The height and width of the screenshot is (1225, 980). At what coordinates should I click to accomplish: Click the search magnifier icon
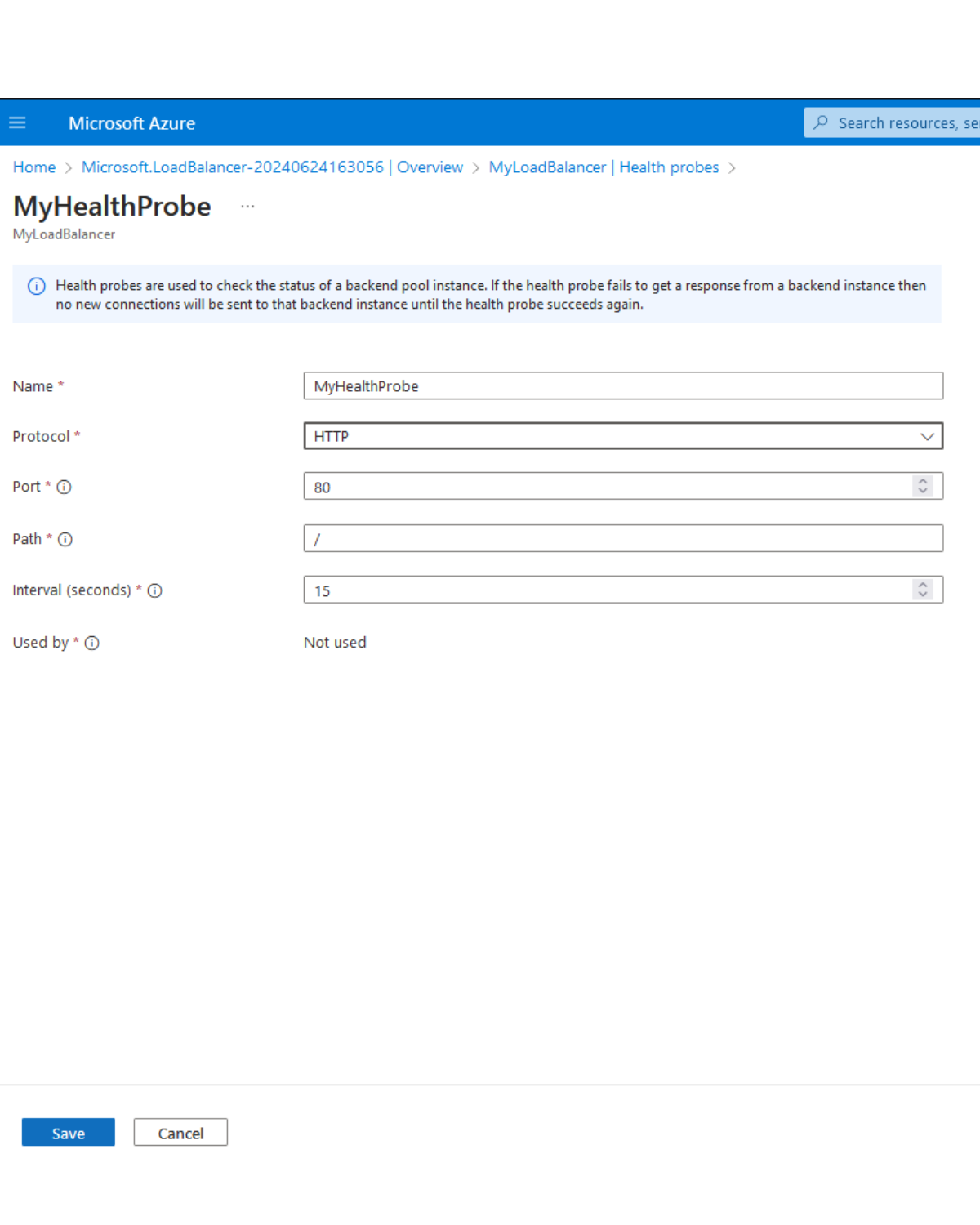coord(821,122)
